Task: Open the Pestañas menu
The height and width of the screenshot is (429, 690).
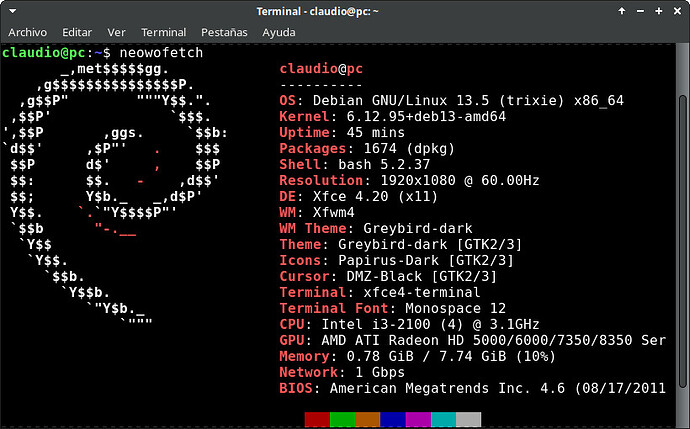Action: [224, 32]
